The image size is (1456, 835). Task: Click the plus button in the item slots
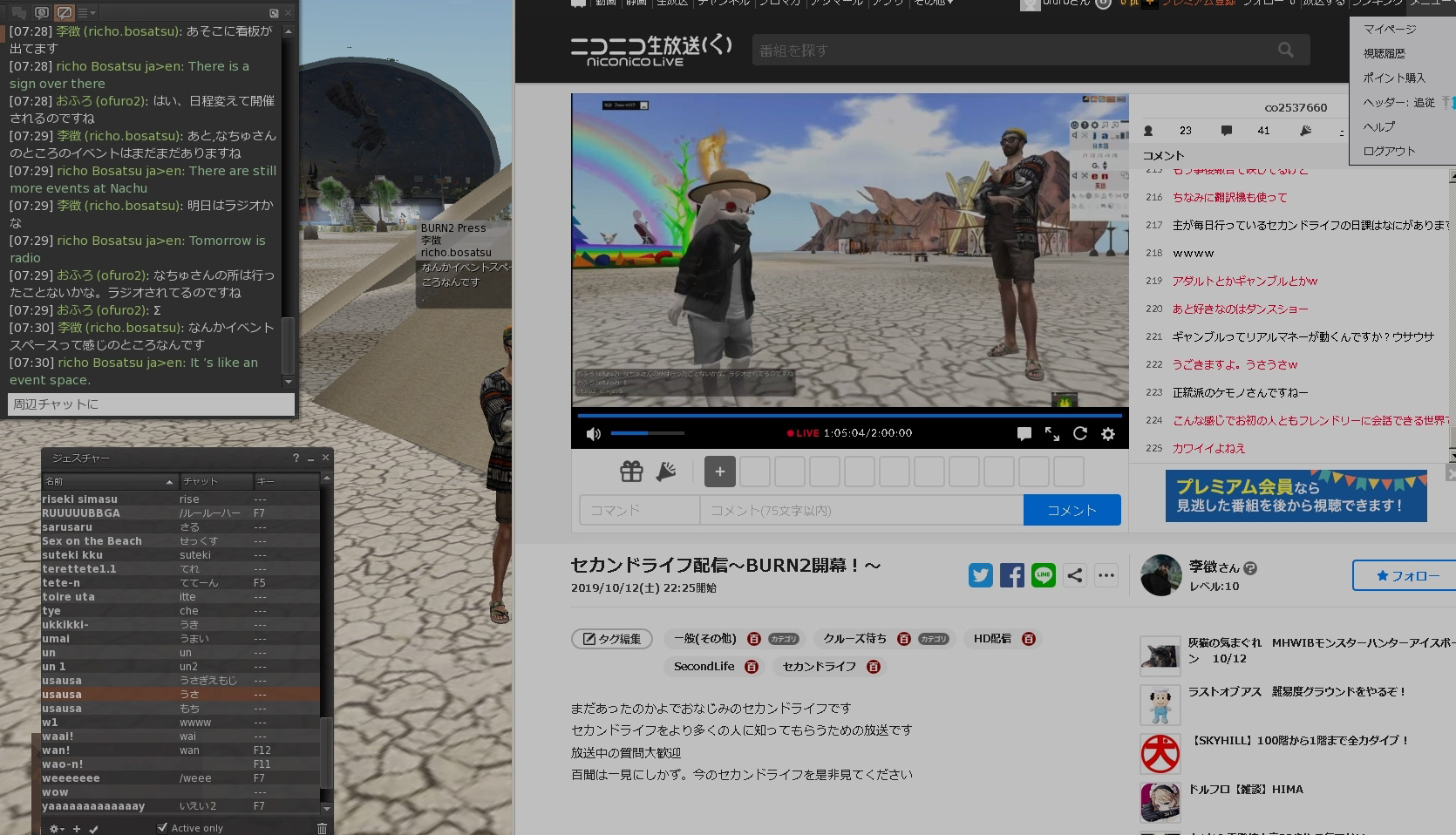tap(720, 472)
